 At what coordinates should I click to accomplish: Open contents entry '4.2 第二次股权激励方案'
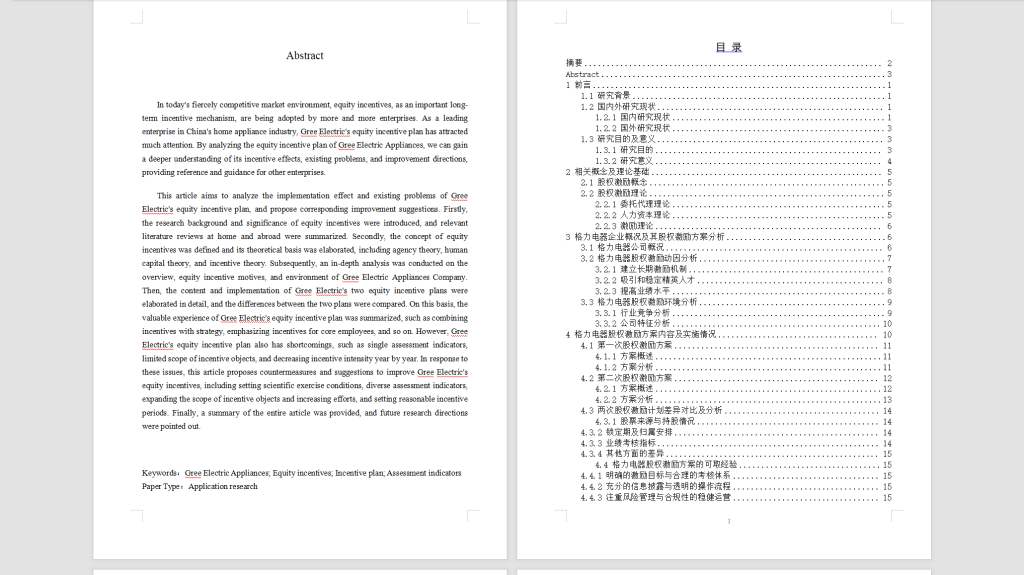736,378
